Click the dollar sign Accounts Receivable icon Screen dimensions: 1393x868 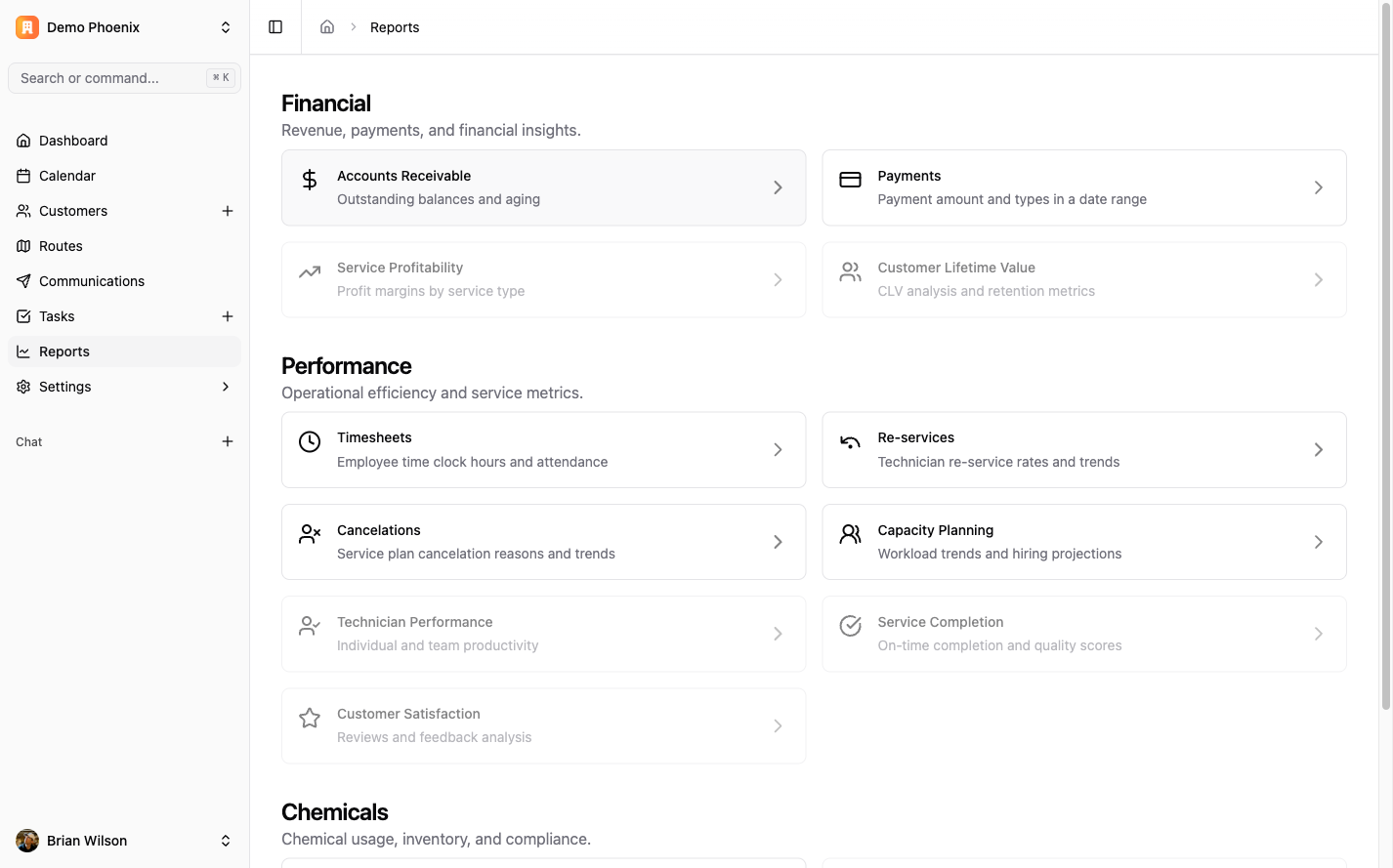click(310, 180)
